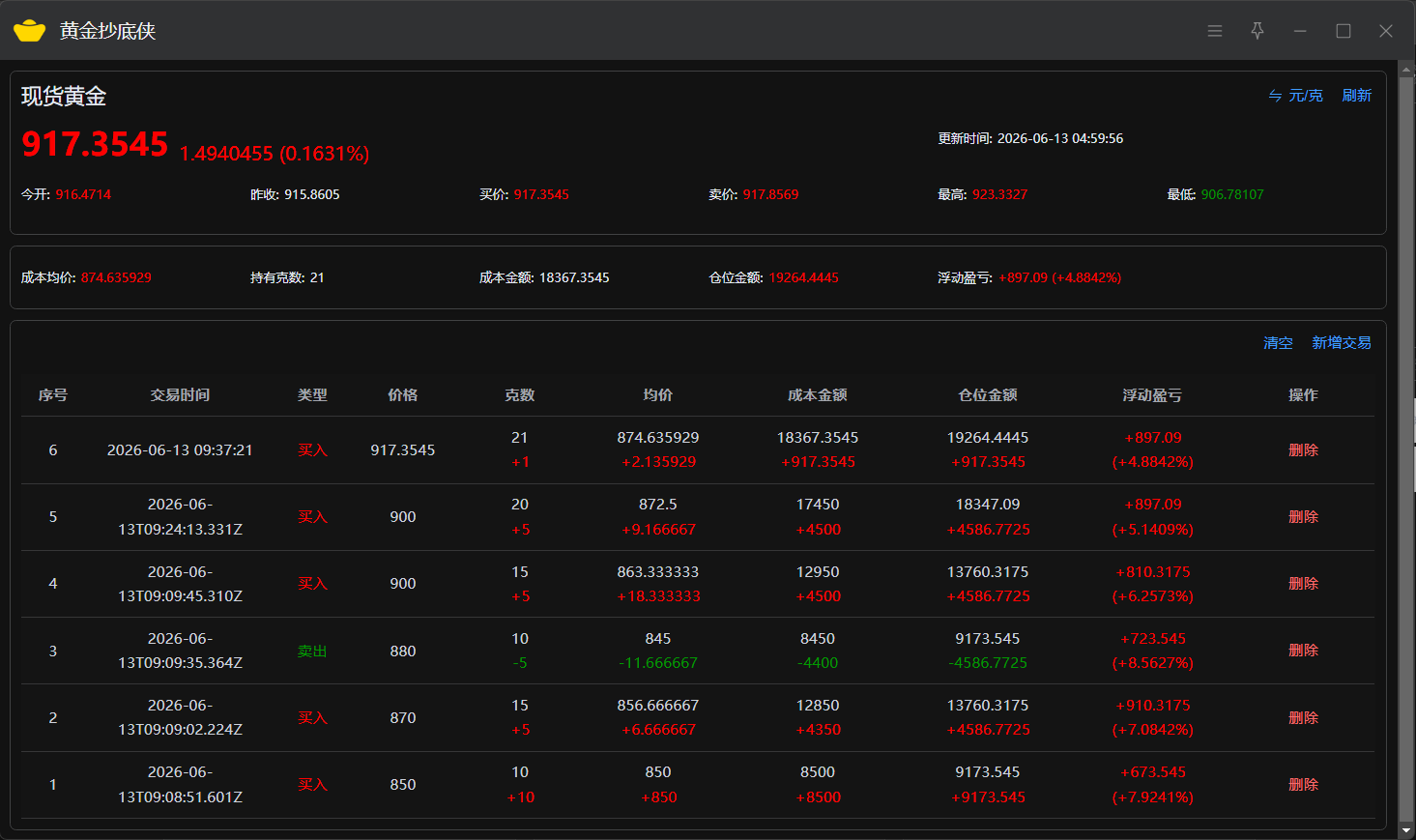Delete trade row 4 via 删除
Screen dimensions: 1416x840
click(x=1303, y=583)
